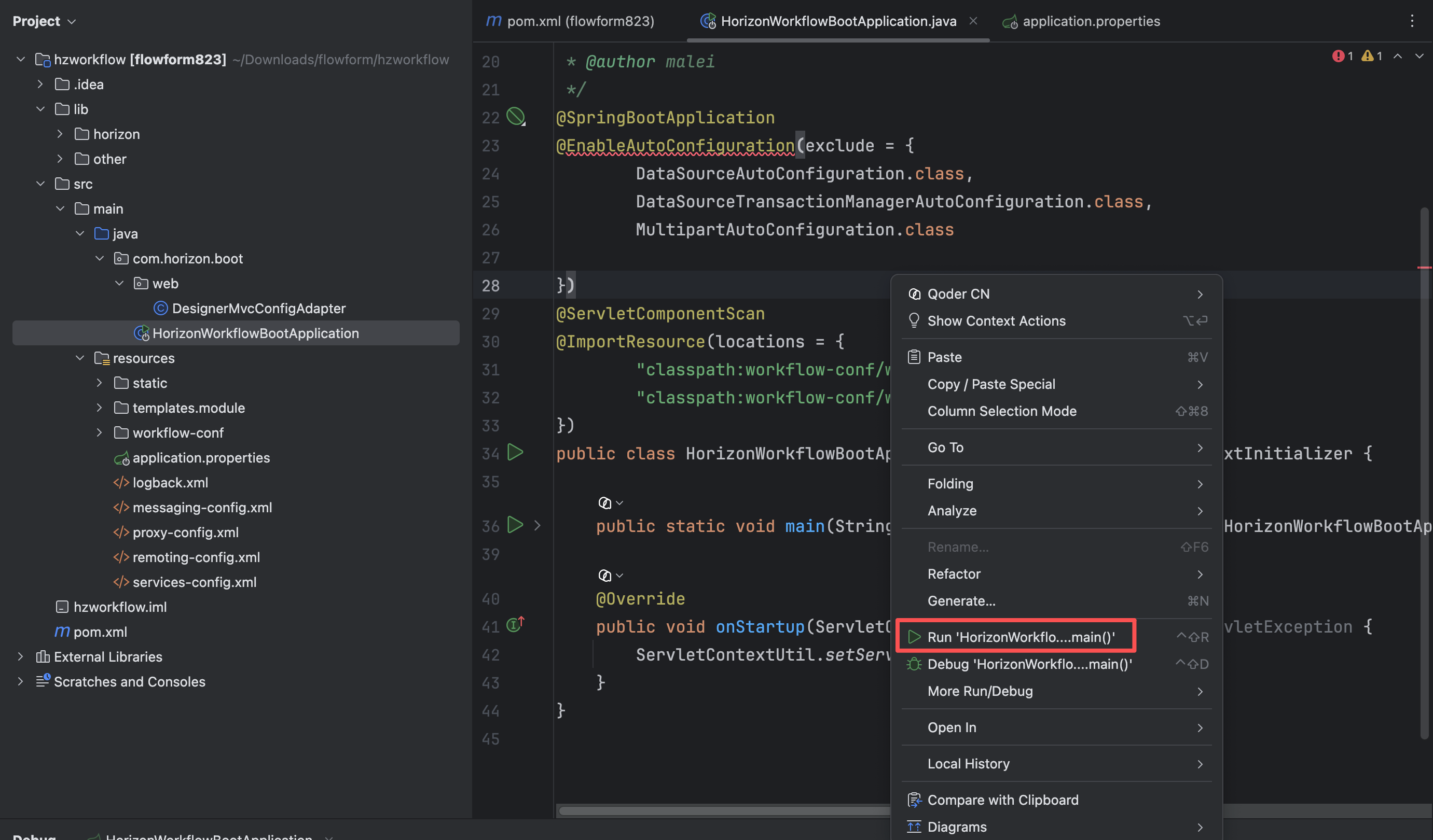Click the bug icon next to Debug entry

pos(914,664)
